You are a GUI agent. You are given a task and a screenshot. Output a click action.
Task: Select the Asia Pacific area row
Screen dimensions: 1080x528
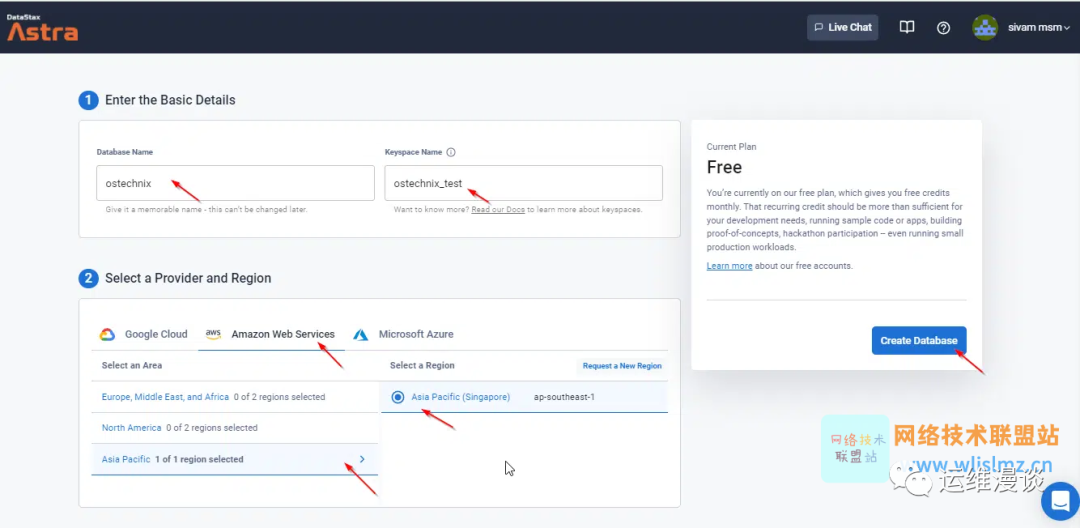click(235, 459)
